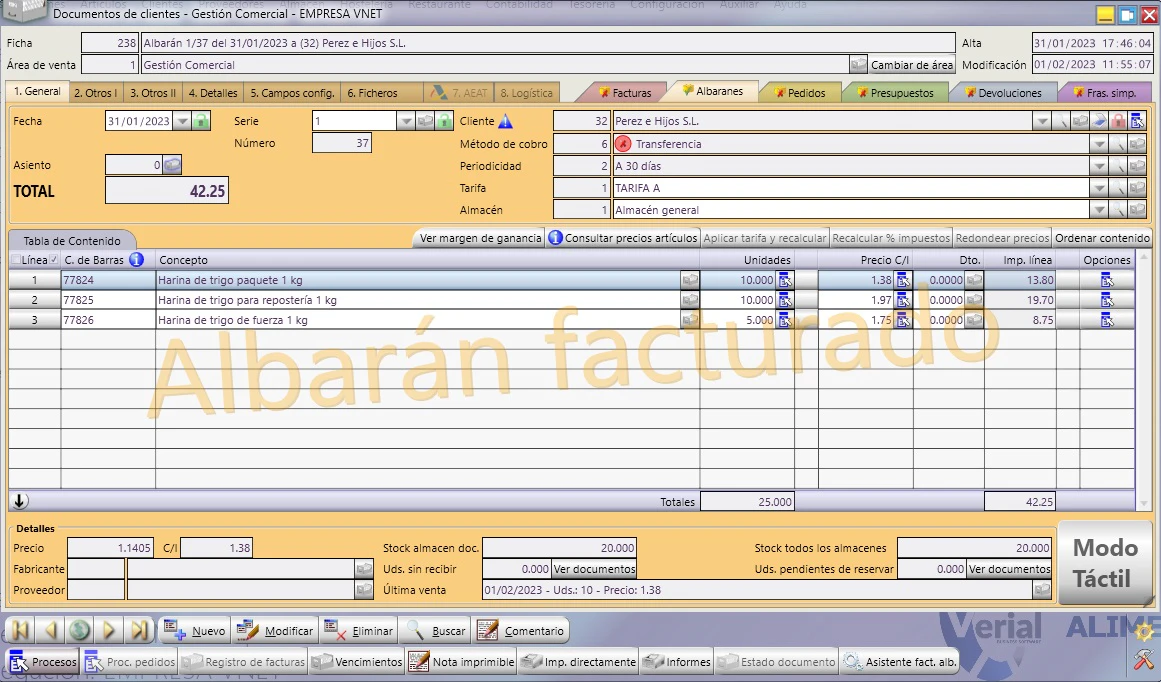The height and width of the screenshot is (682, 1161).
Task: Click info icon beside C. de Barras
Action: (x=136, y=260)
